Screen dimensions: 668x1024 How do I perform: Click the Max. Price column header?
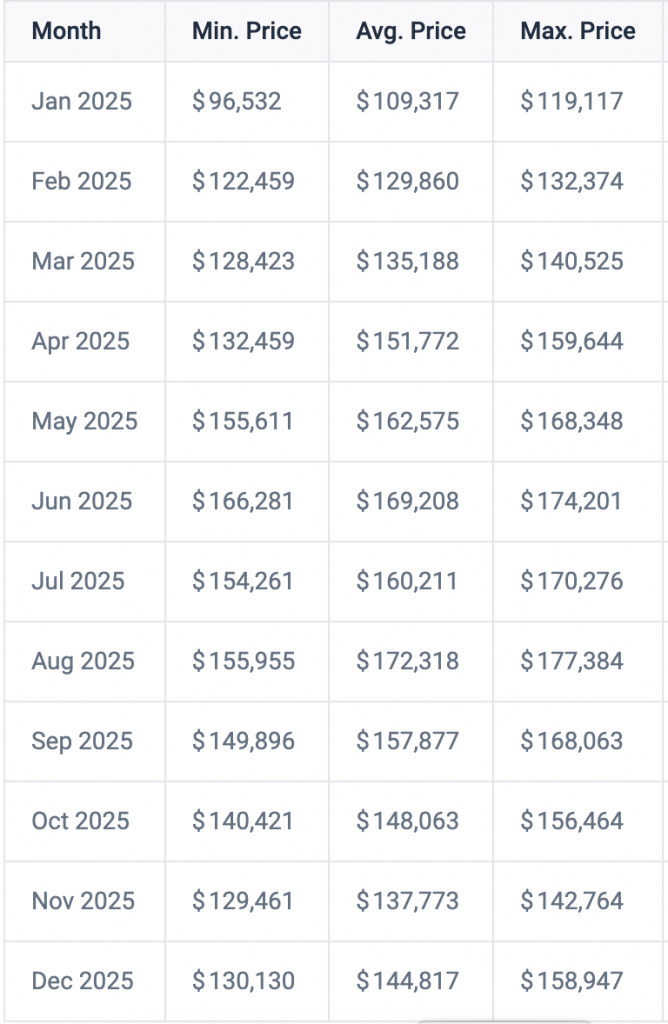pos(577,31)
